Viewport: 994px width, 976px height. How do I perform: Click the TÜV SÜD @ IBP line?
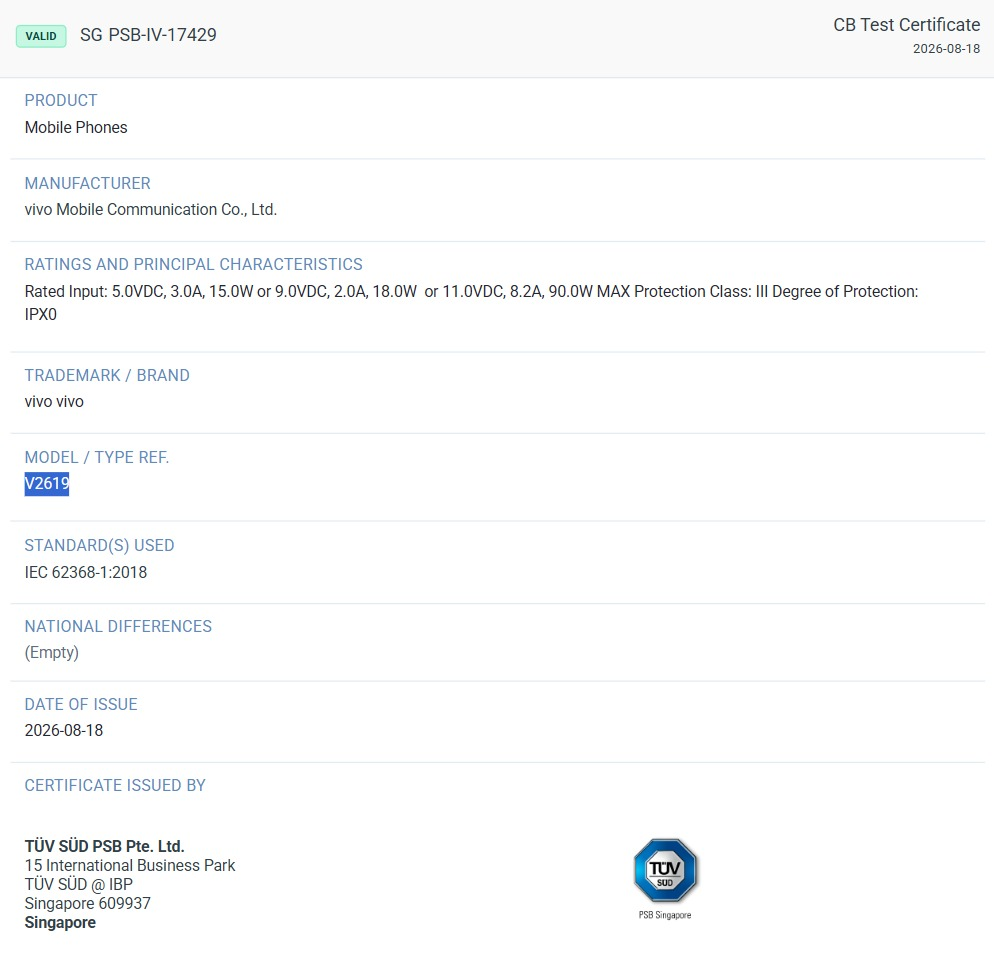79,885
